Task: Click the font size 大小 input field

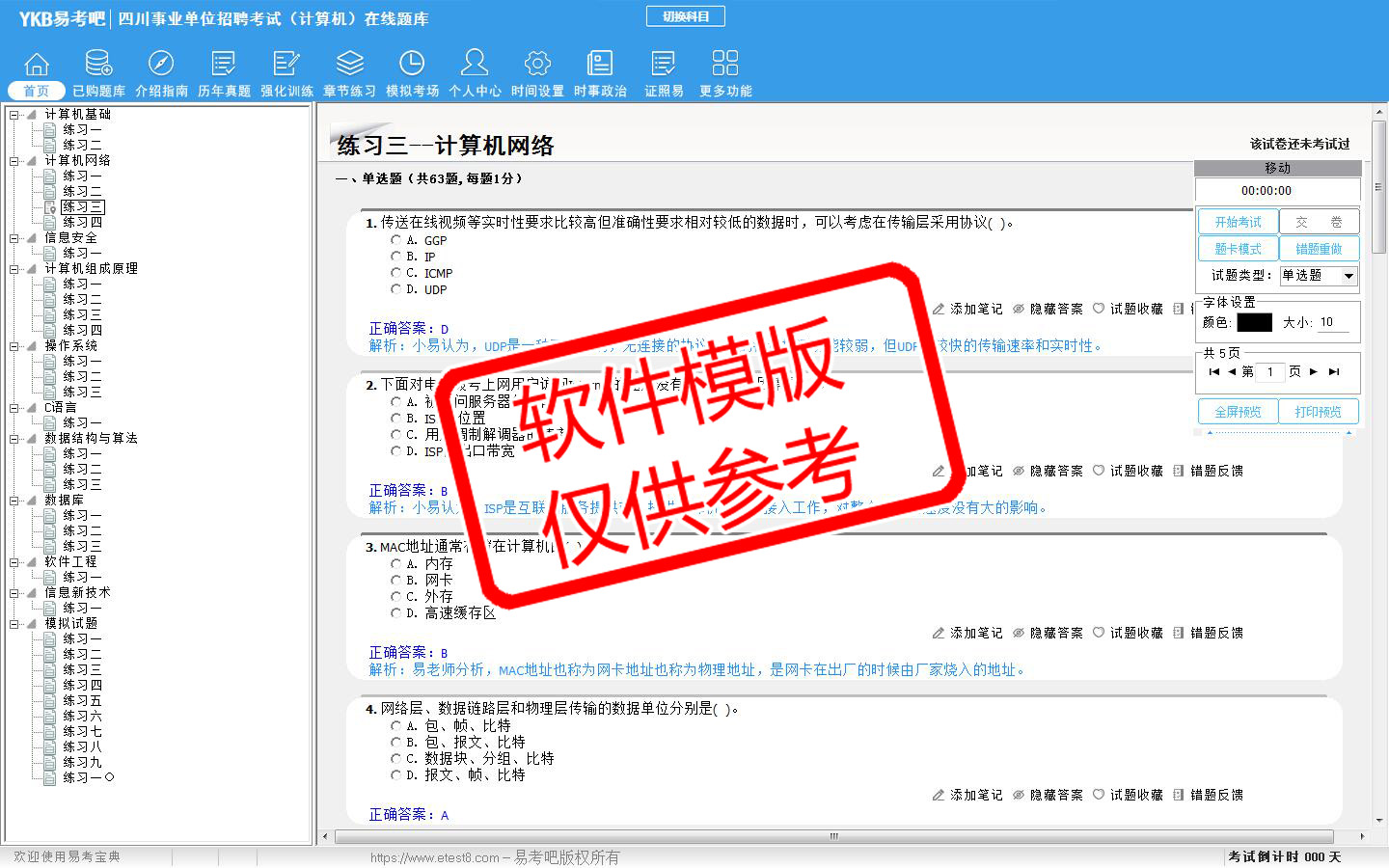Action: point(1333,322)
